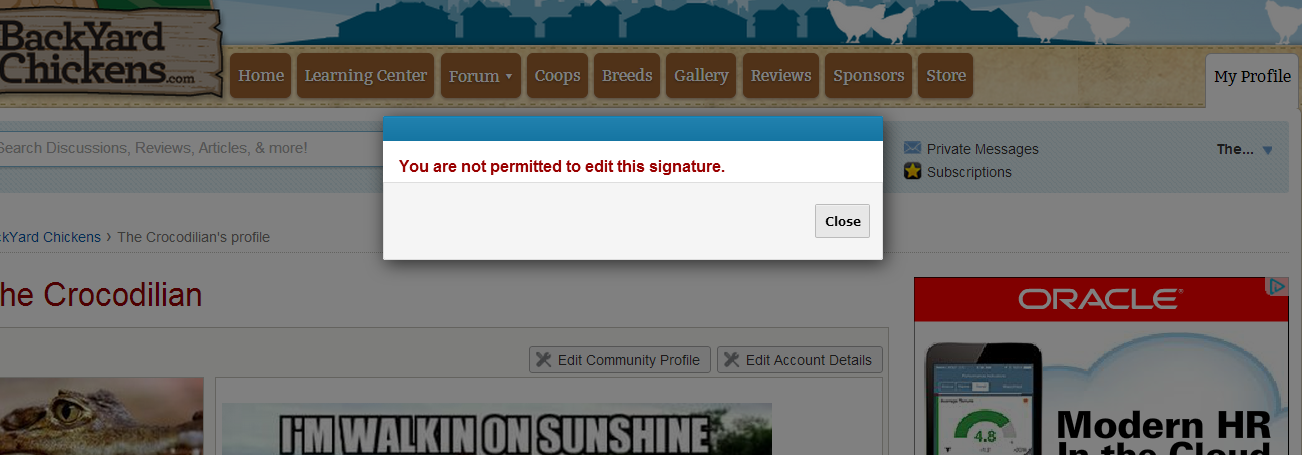Screen dimensions: 1302x455
Task: Click the AdChoices icon on the Oracle ad
Action: click(1278, 287)
